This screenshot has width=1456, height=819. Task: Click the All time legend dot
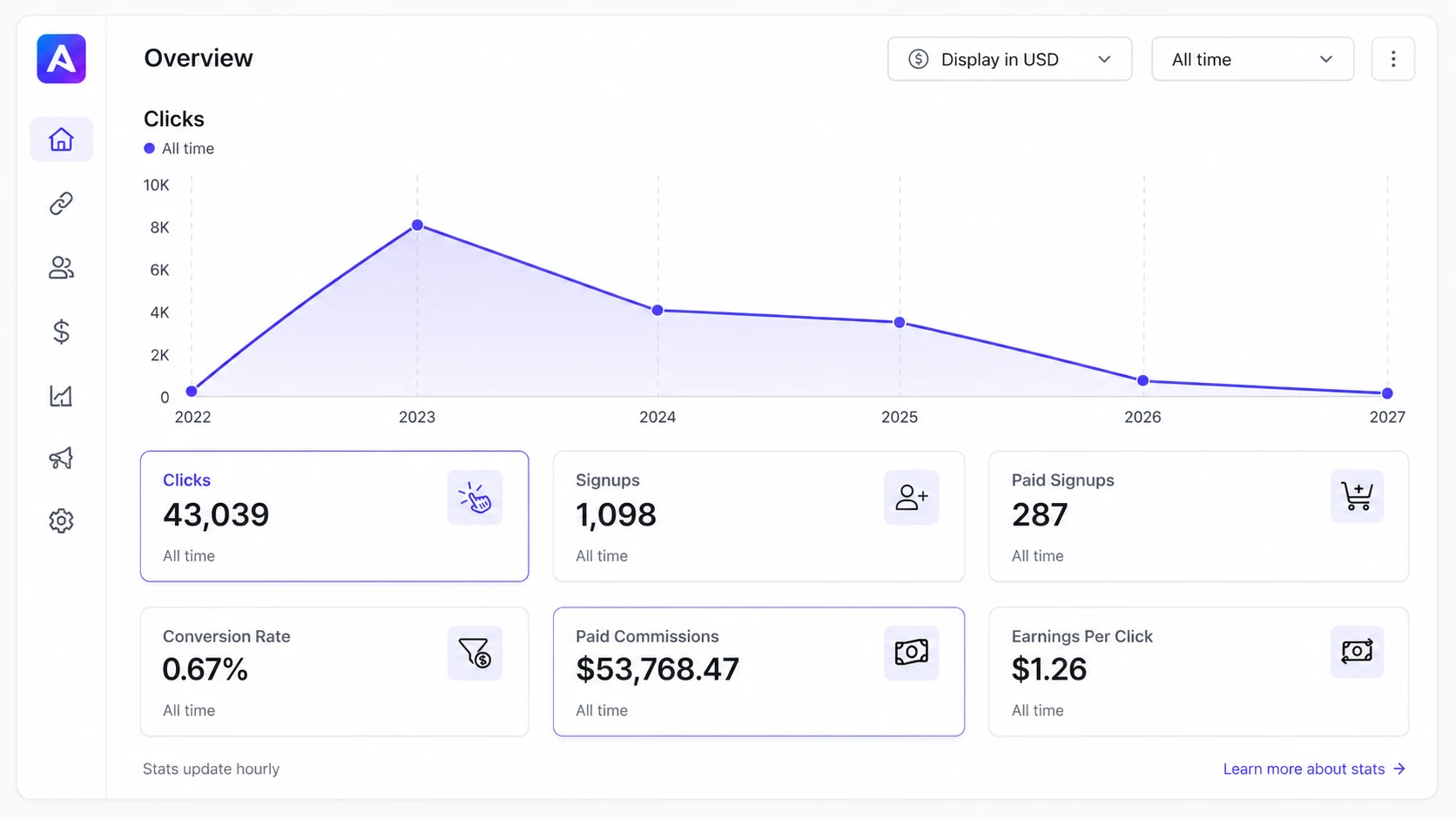149,149
